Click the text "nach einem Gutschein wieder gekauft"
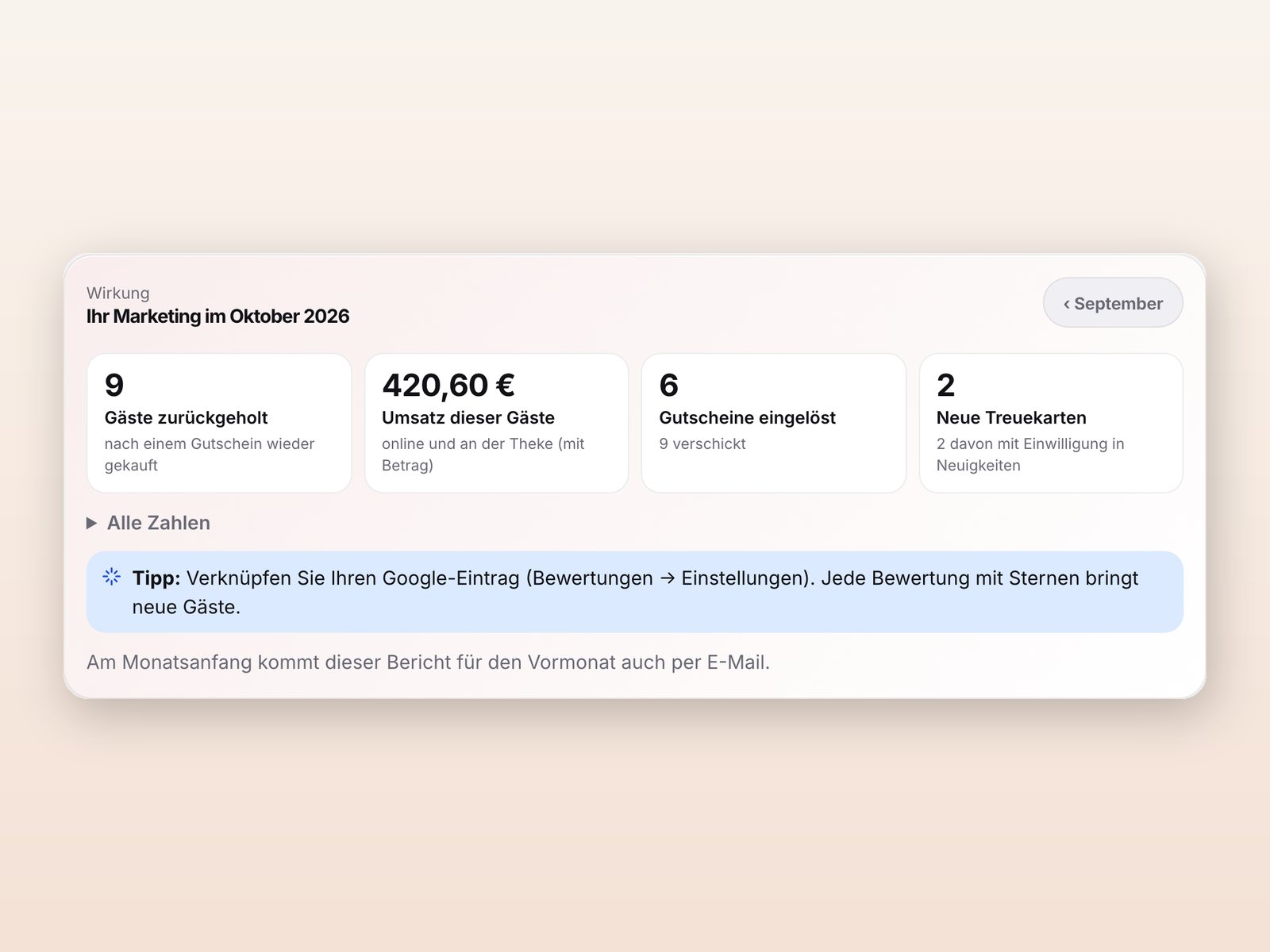Image resolution: width=1270 pixels, height=952 pixels. [210, 455]
